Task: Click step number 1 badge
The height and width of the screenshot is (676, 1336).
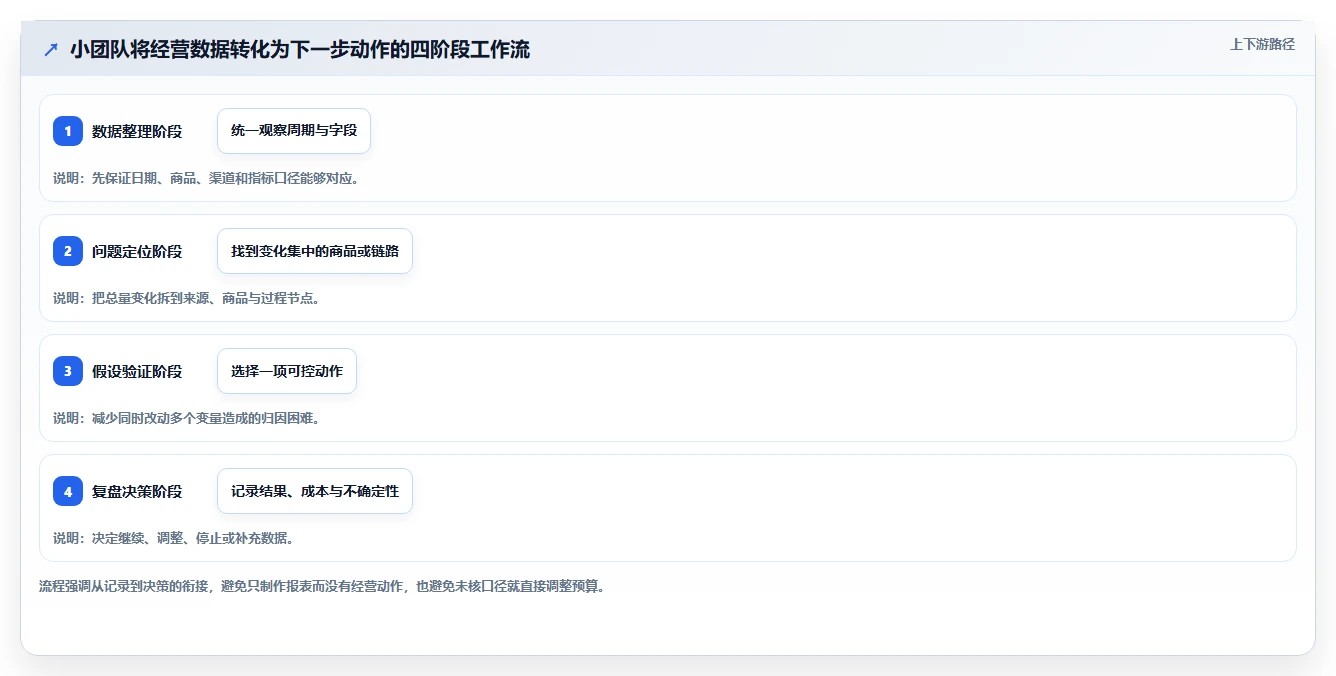Action: click(68, 131)
